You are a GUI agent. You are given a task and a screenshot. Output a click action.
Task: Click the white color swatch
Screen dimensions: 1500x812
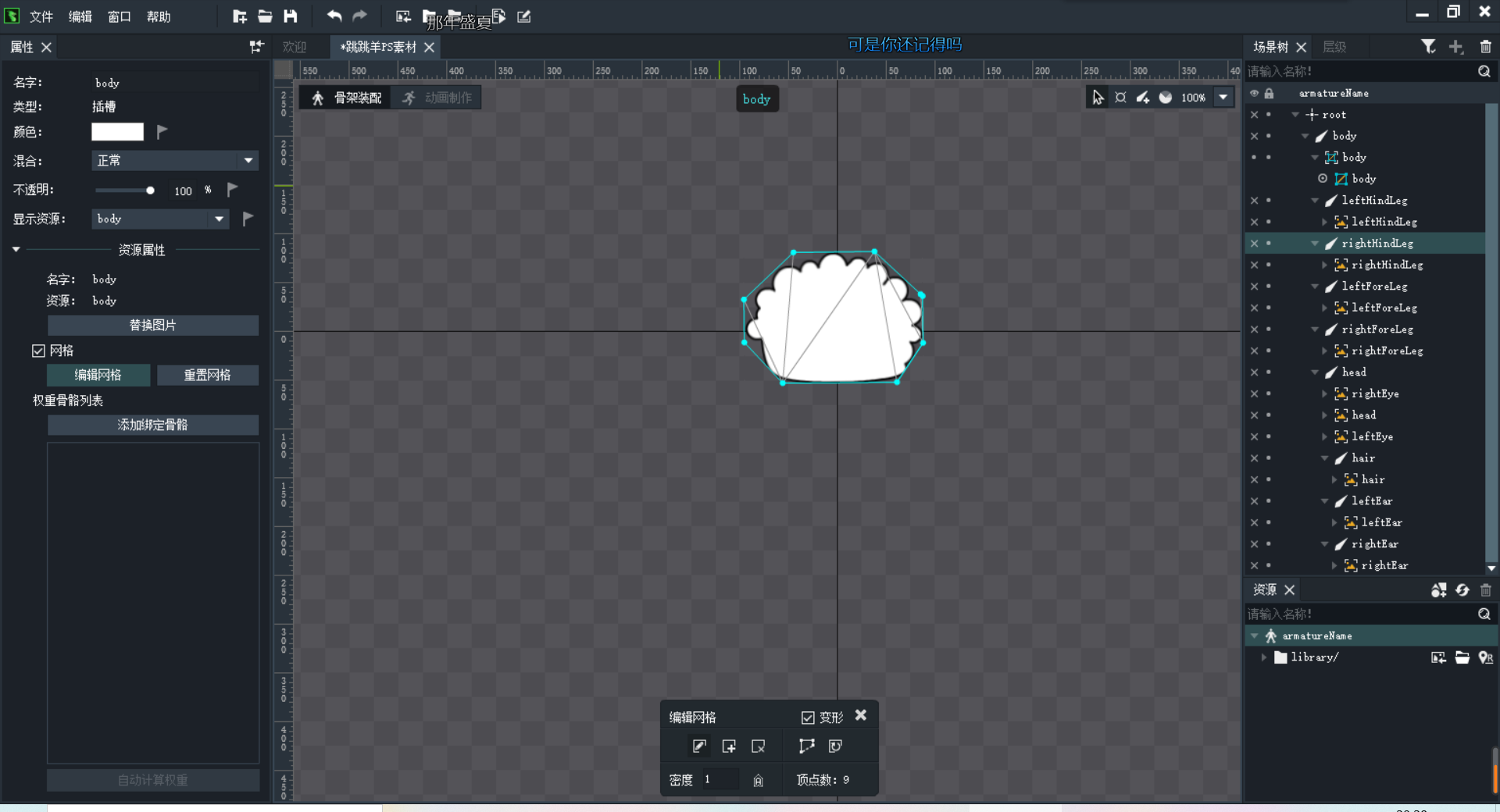pos(117,132)
